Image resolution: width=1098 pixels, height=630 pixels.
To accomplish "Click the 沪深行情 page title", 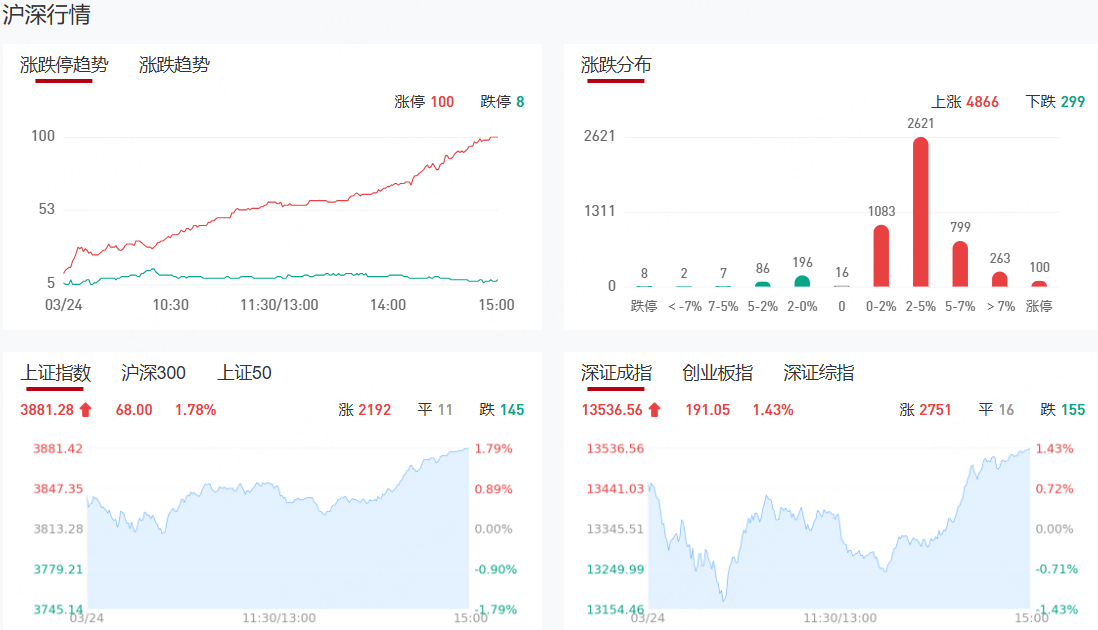I will click(46, 16).
